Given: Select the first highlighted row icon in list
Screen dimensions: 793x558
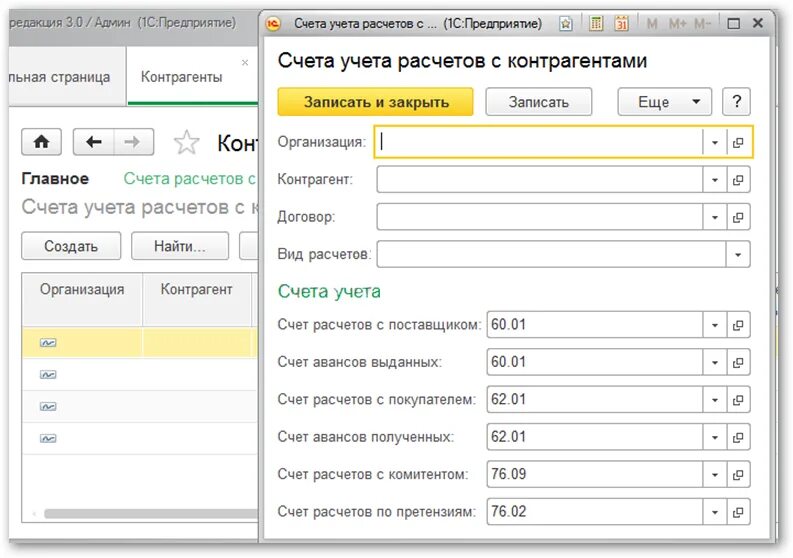Looking at the screenshot, I should click(x=48, y=343).
